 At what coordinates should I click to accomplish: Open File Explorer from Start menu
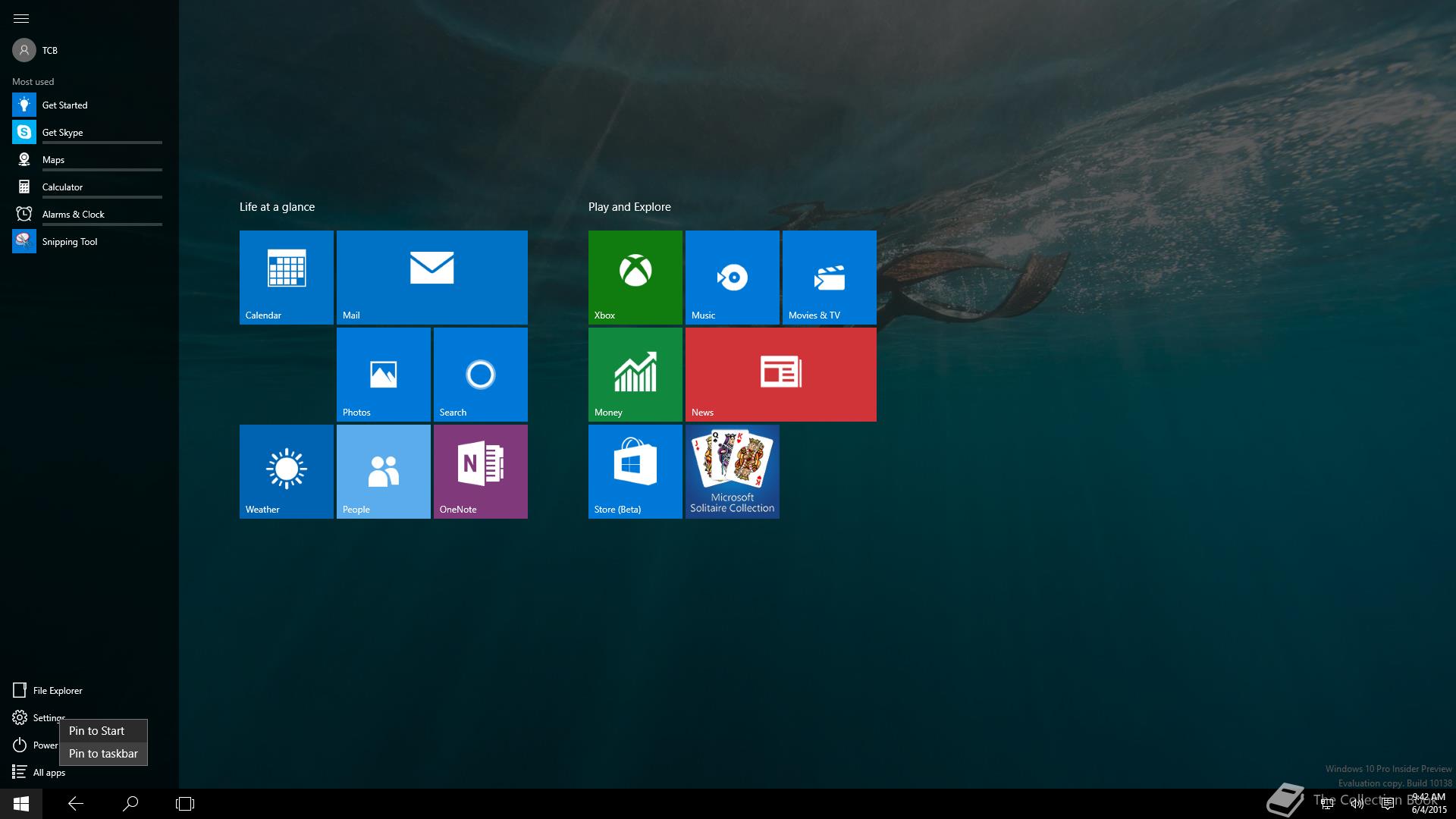47,690
